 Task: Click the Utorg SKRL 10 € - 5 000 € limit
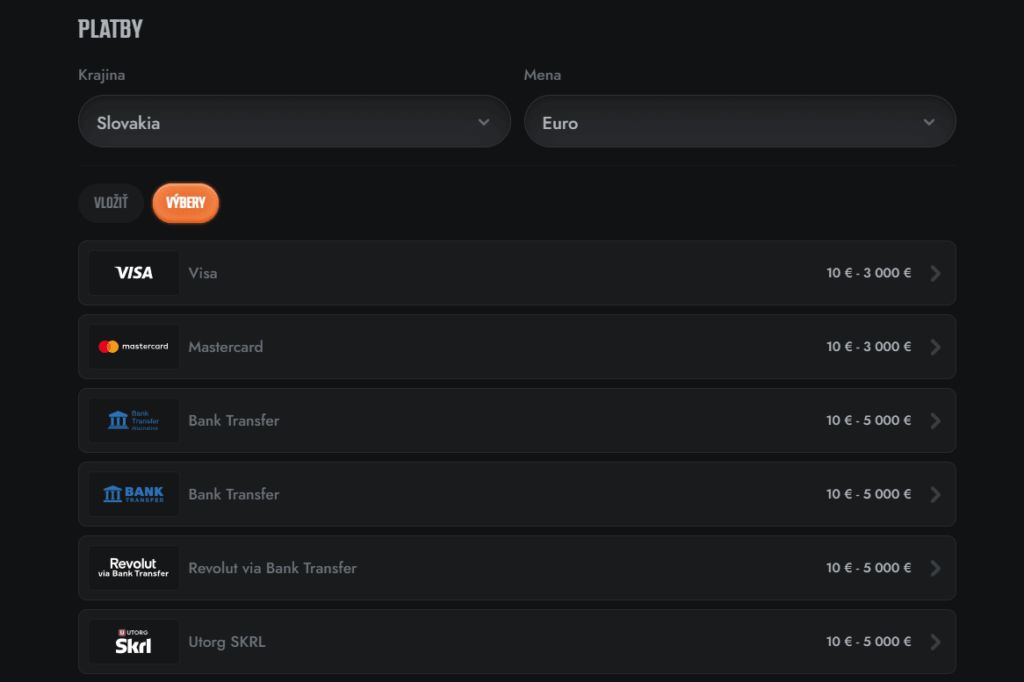[x=868, y=642]
